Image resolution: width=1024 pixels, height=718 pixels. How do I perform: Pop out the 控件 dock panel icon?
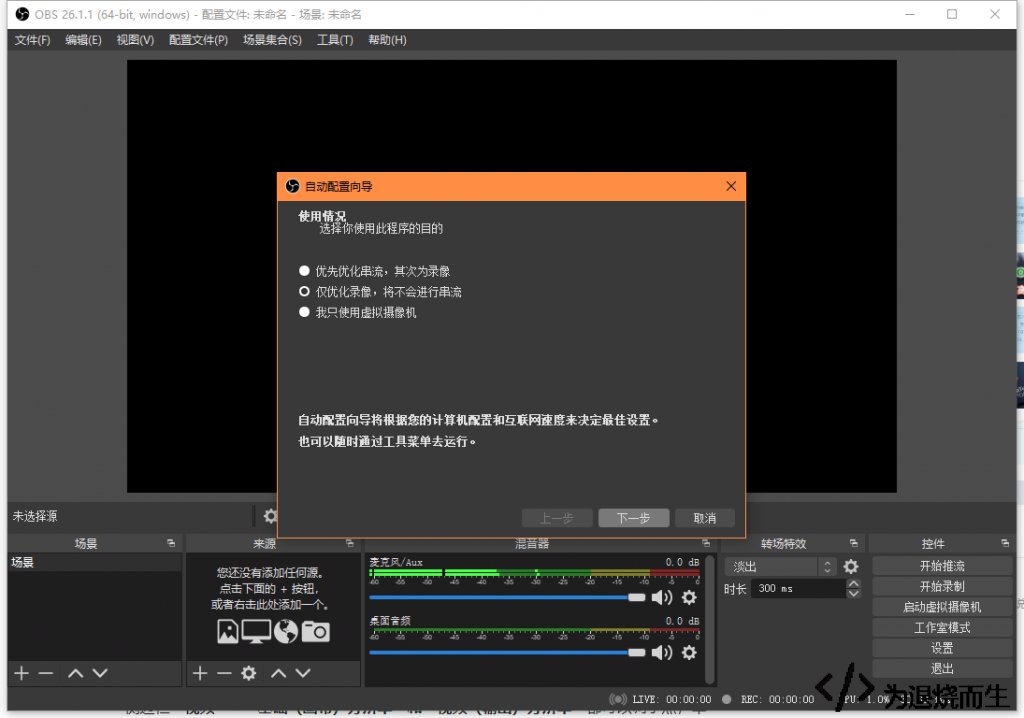(1005, 543)
